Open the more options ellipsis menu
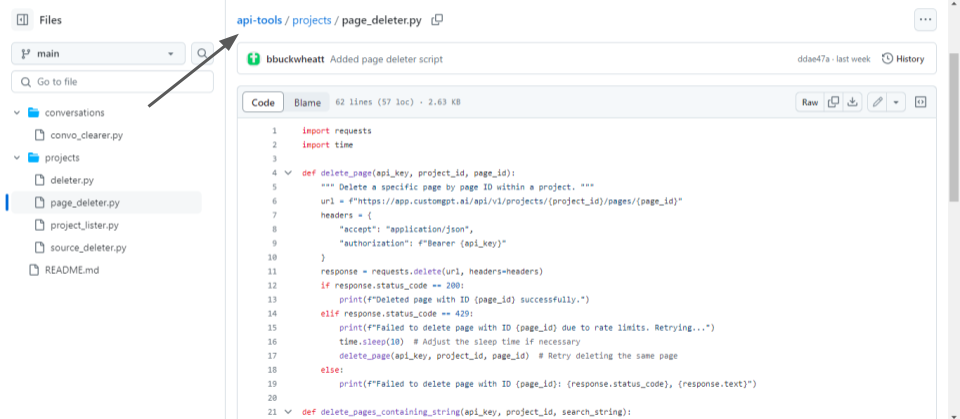This screenshot has height=419, width=960. [x=925, y=20]
